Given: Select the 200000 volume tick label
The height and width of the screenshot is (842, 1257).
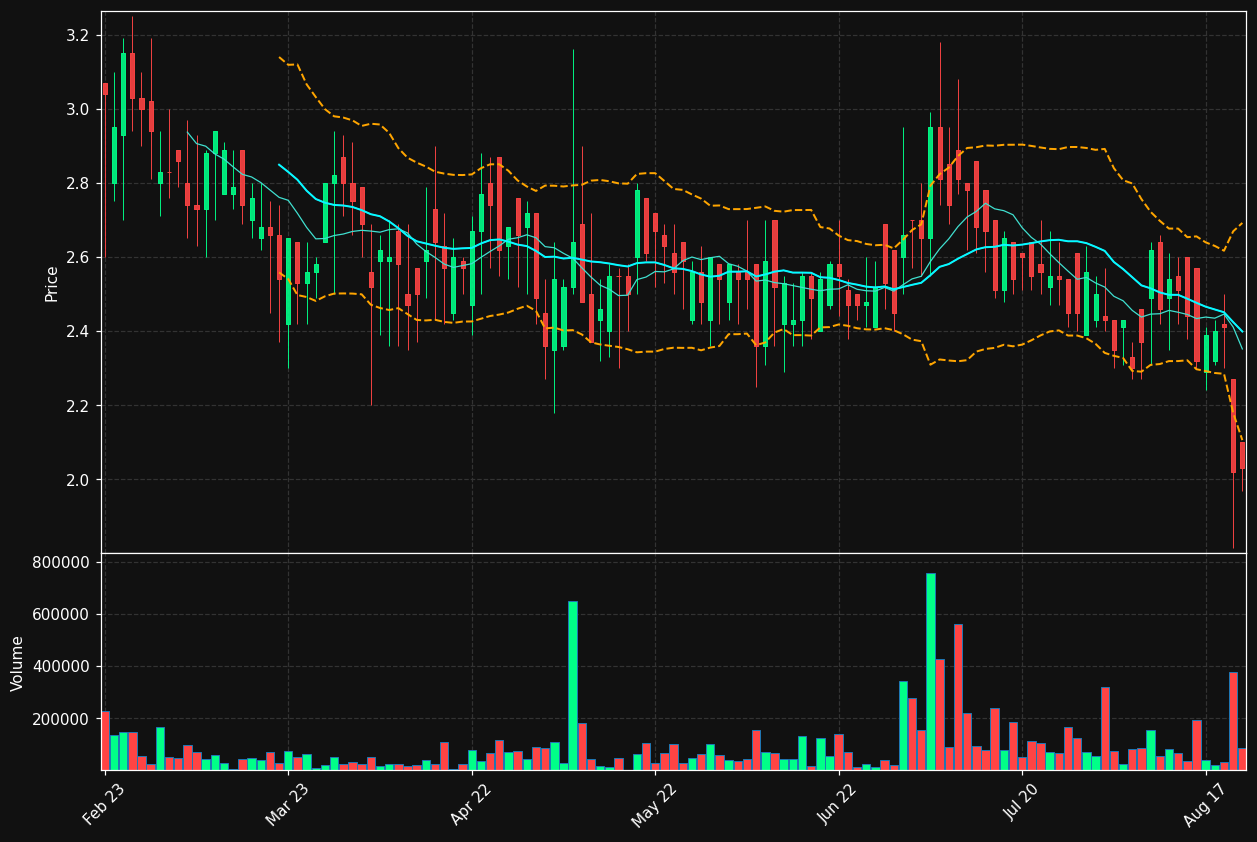Looking at the screenshot, I should (x=62, y=719).
